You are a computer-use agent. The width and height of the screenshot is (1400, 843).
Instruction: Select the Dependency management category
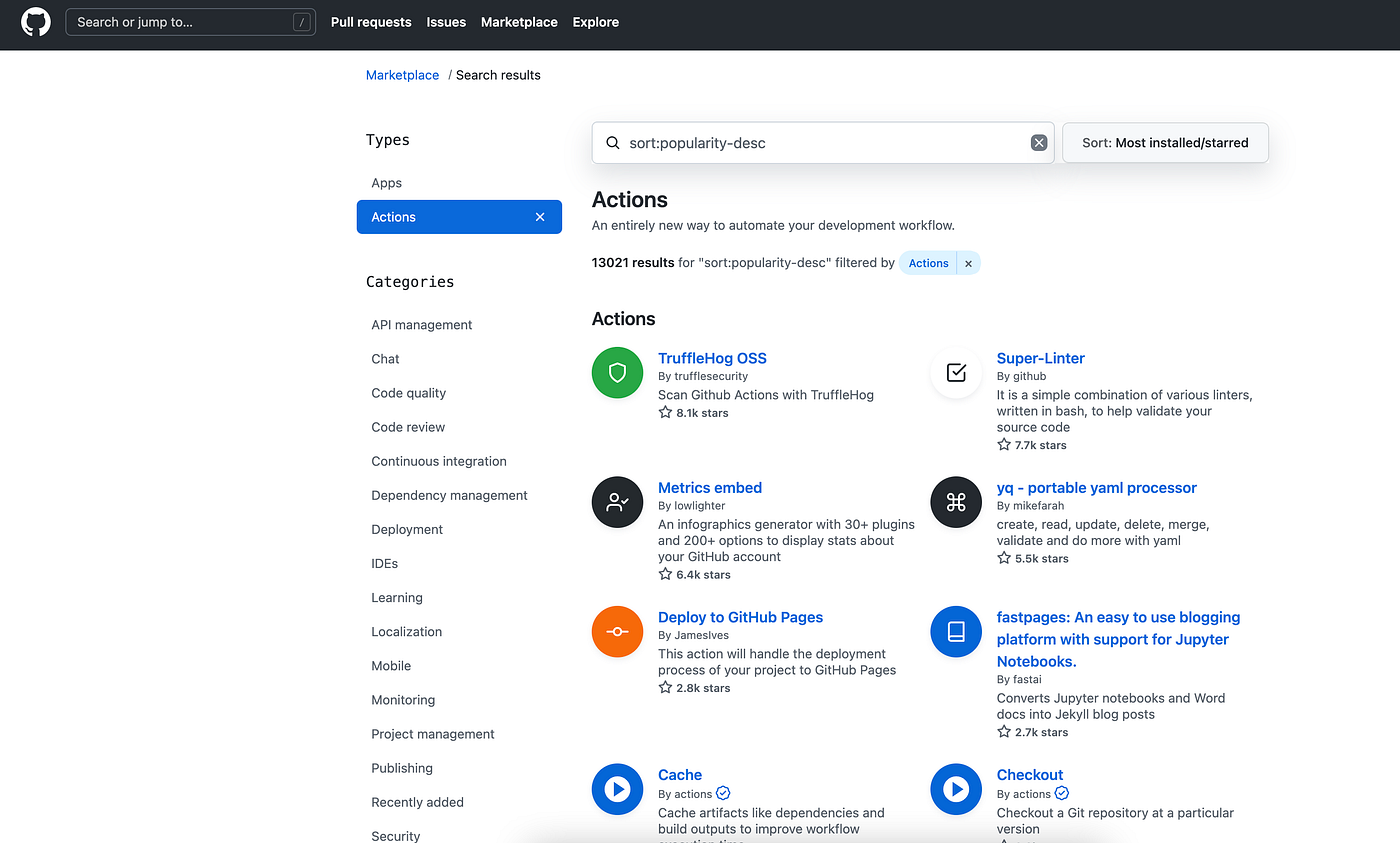click(x=449, y=495)
